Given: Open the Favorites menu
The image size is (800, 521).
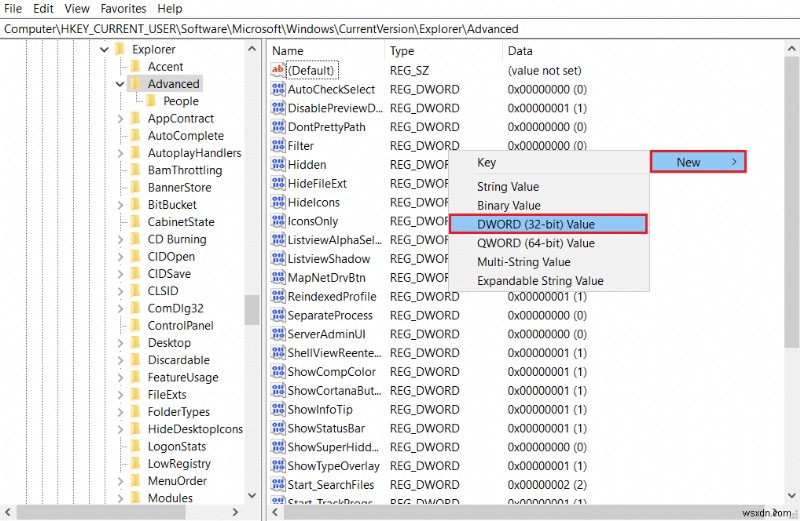Looking at the screenshot, I should pos(123,9).
